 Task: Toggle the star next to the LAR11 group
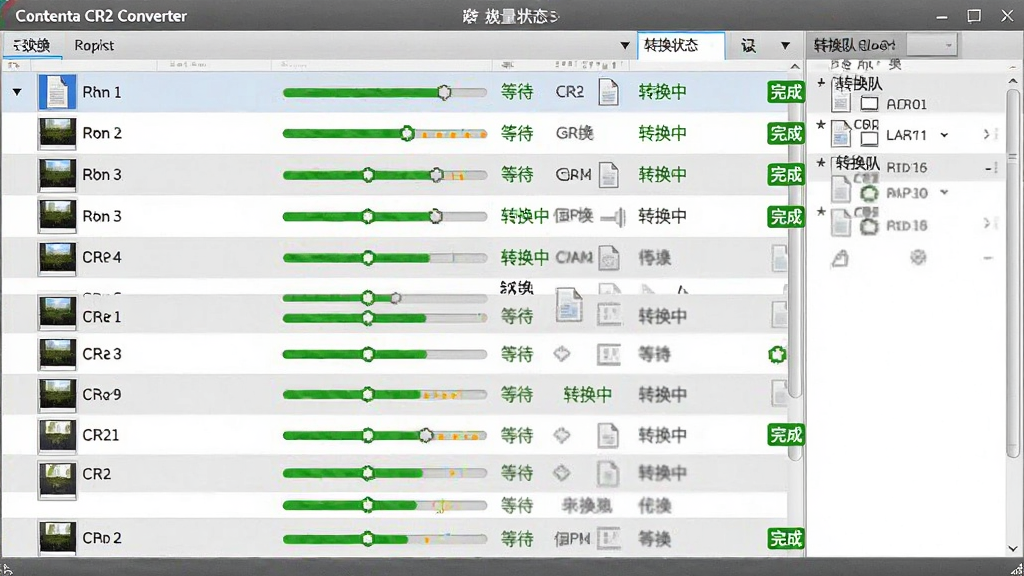[x=821, y=124]
